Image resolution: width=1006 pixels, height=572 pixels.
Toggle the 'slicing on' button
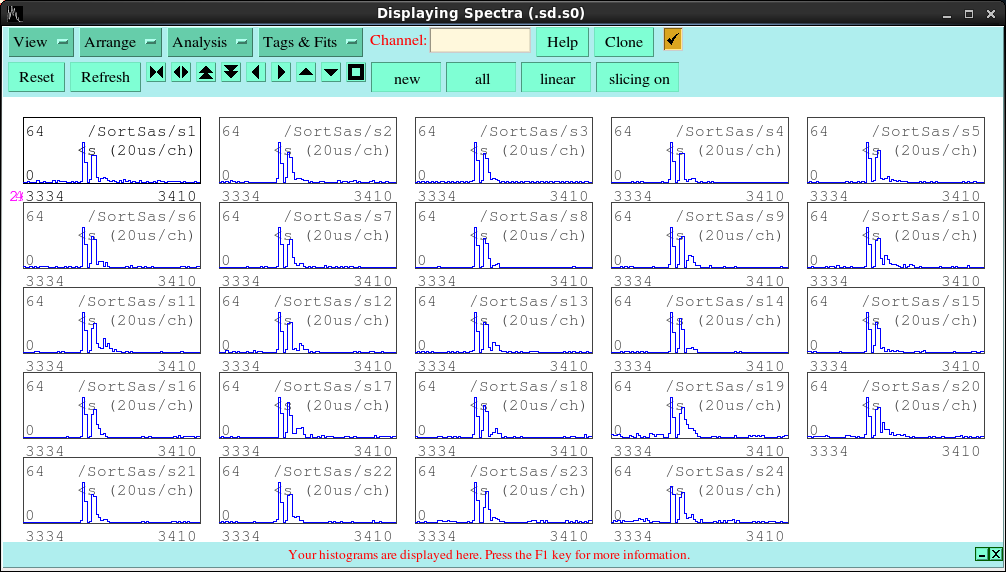(x=638, y=78)
